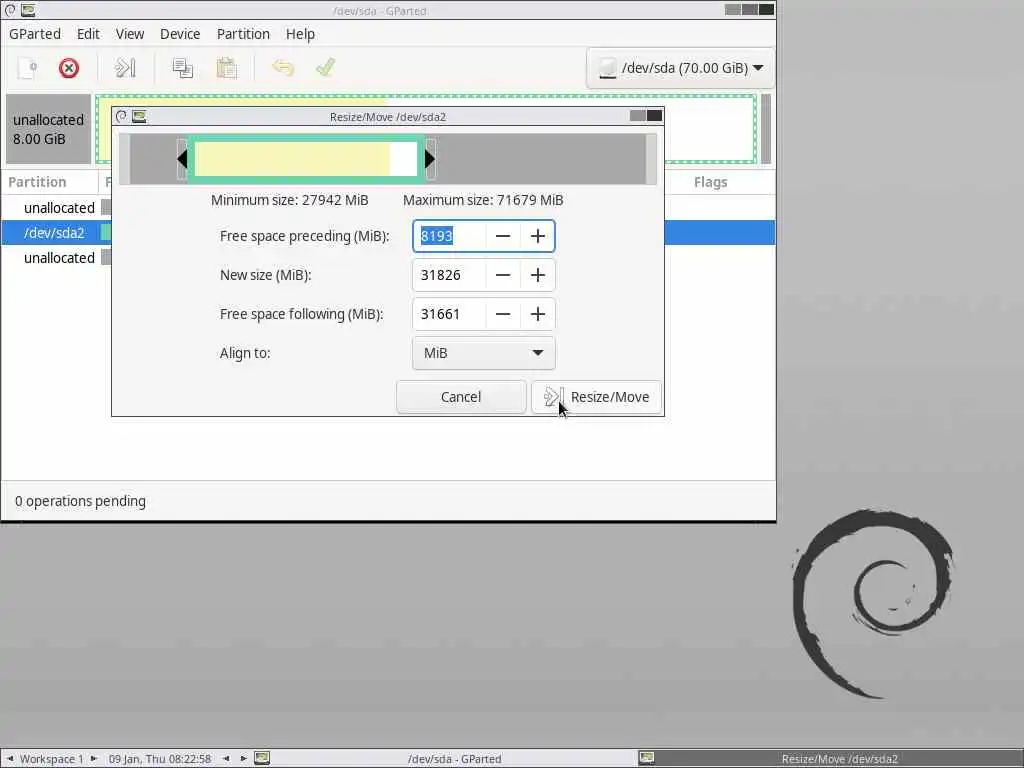The height and width of the screenshot is (768, 1024).
Task: Click the '0 operations pending' status text
Action: coord(80,501)
